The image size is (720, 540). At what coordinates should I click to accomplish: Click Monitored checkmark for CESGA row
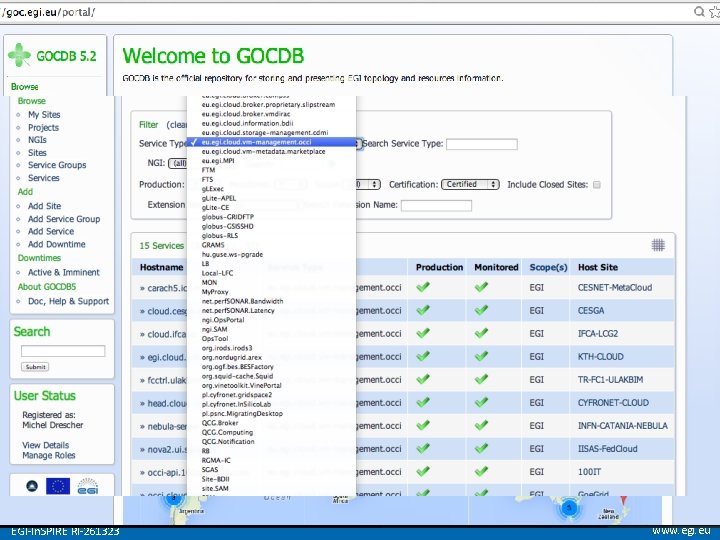pyautogui.click(x=481, y=310)
